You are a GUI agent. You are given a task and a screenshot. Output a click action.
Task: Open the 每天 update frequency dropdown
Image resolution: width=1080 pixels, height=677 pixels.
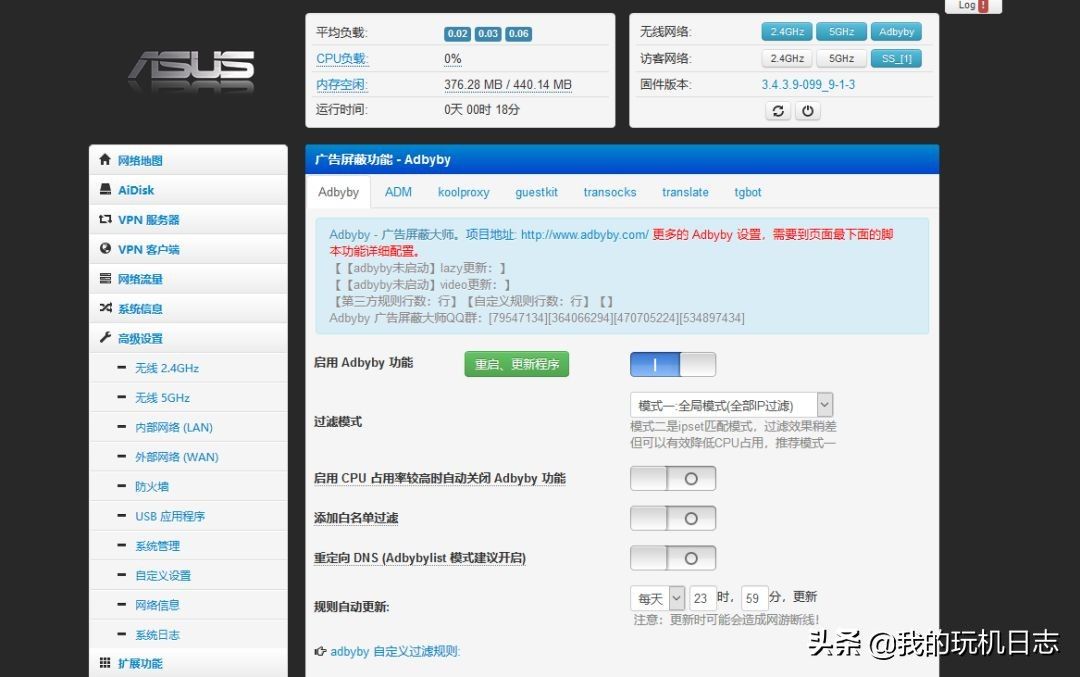[657, 598]
